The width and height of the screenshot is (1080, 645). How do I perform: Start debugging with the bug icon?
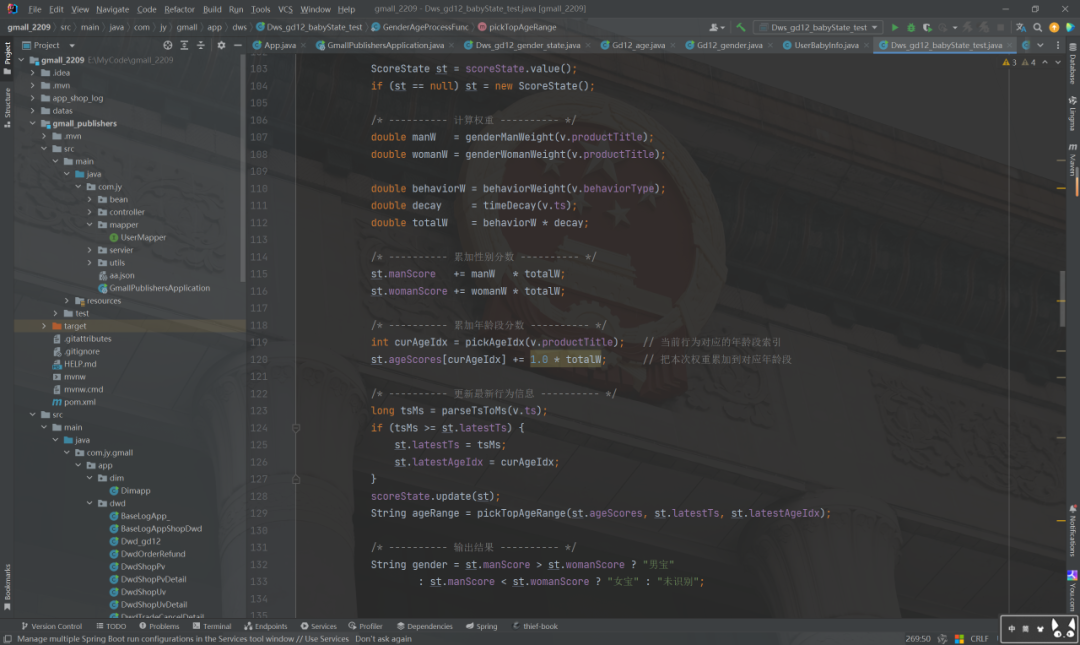pos(911,27)
